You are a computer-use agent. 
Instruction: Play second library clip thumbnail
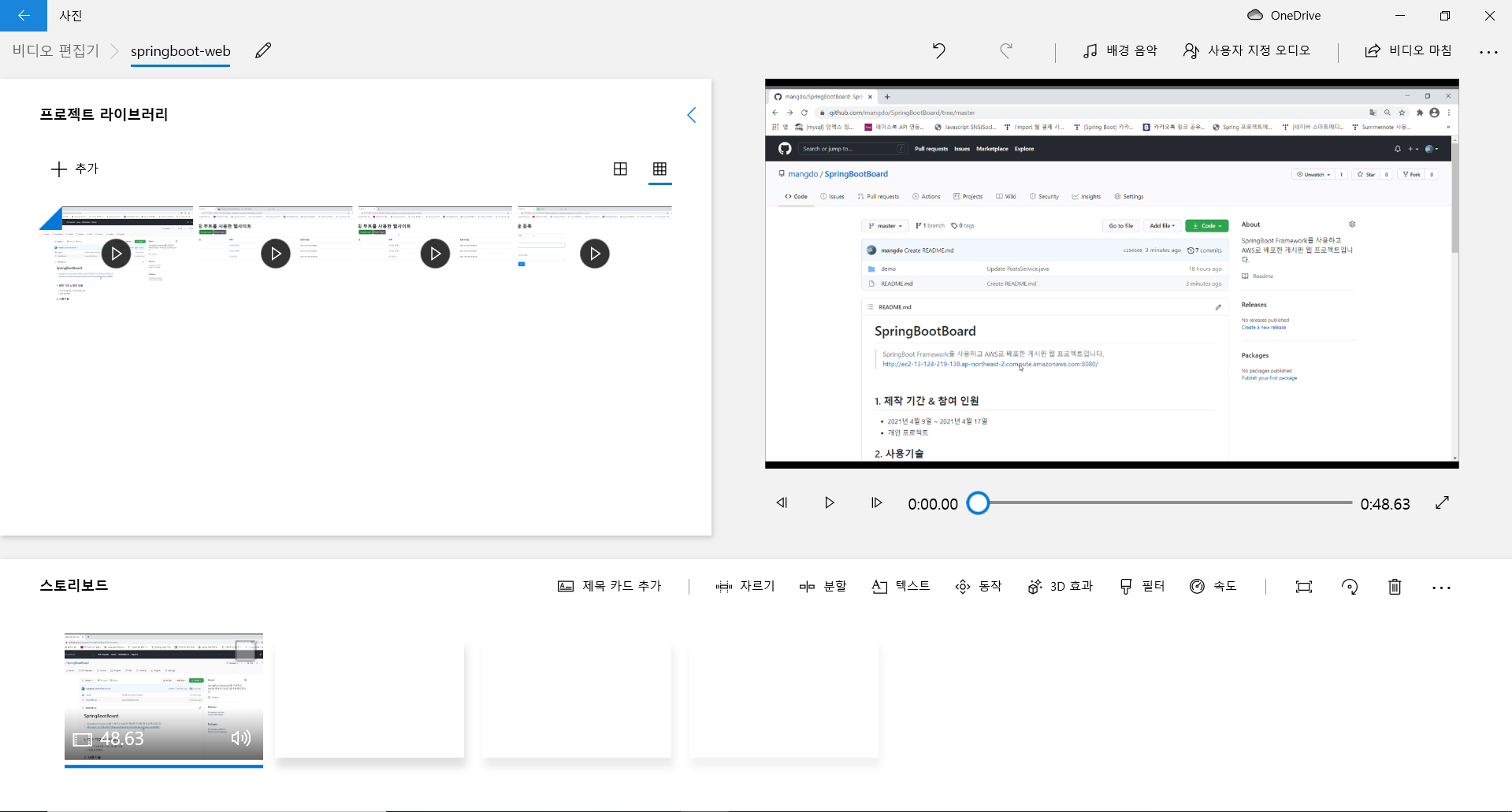click(x=276, y=254)
